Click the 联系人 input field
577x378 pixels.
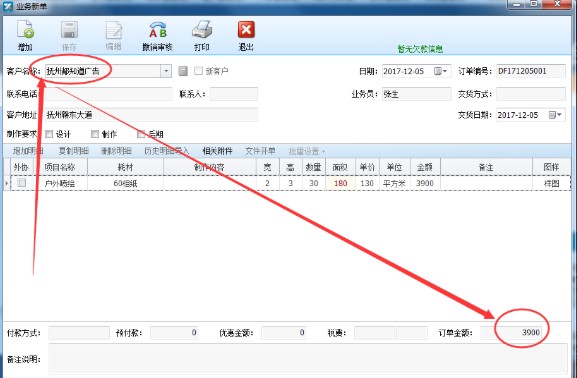[234, 94]
